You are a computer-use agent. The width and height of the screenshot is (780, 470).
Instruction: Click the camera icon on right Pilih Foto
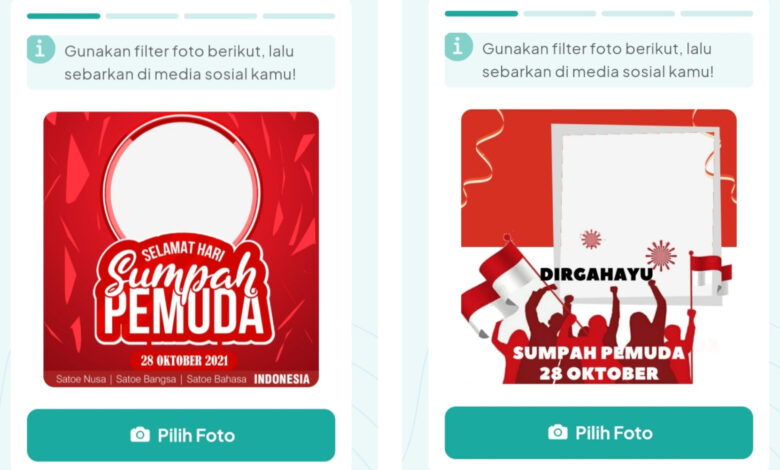(558, 432)
